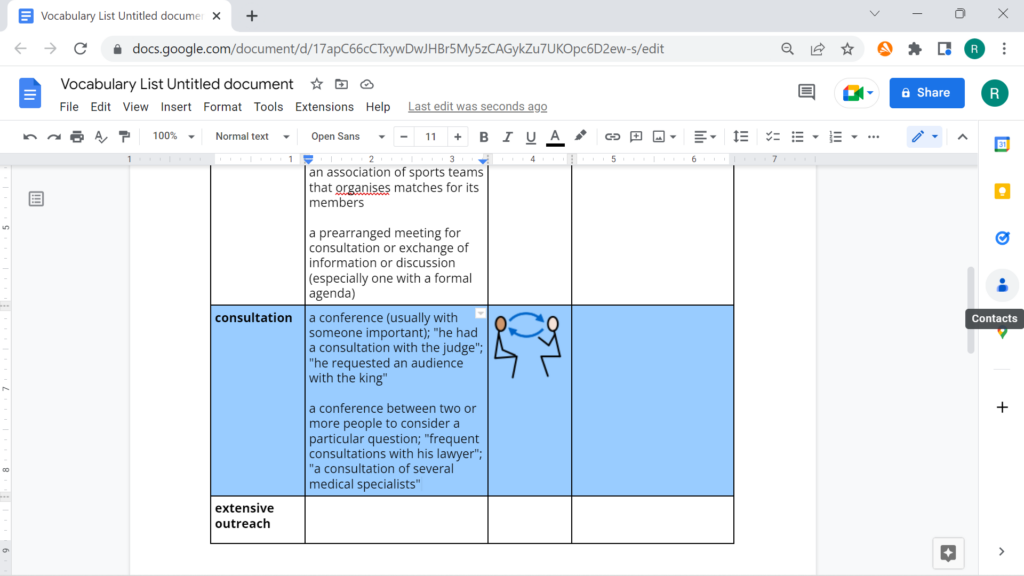The image size is (1024, 576).
Task: Click the blue Share button
Action: point(926,93)
